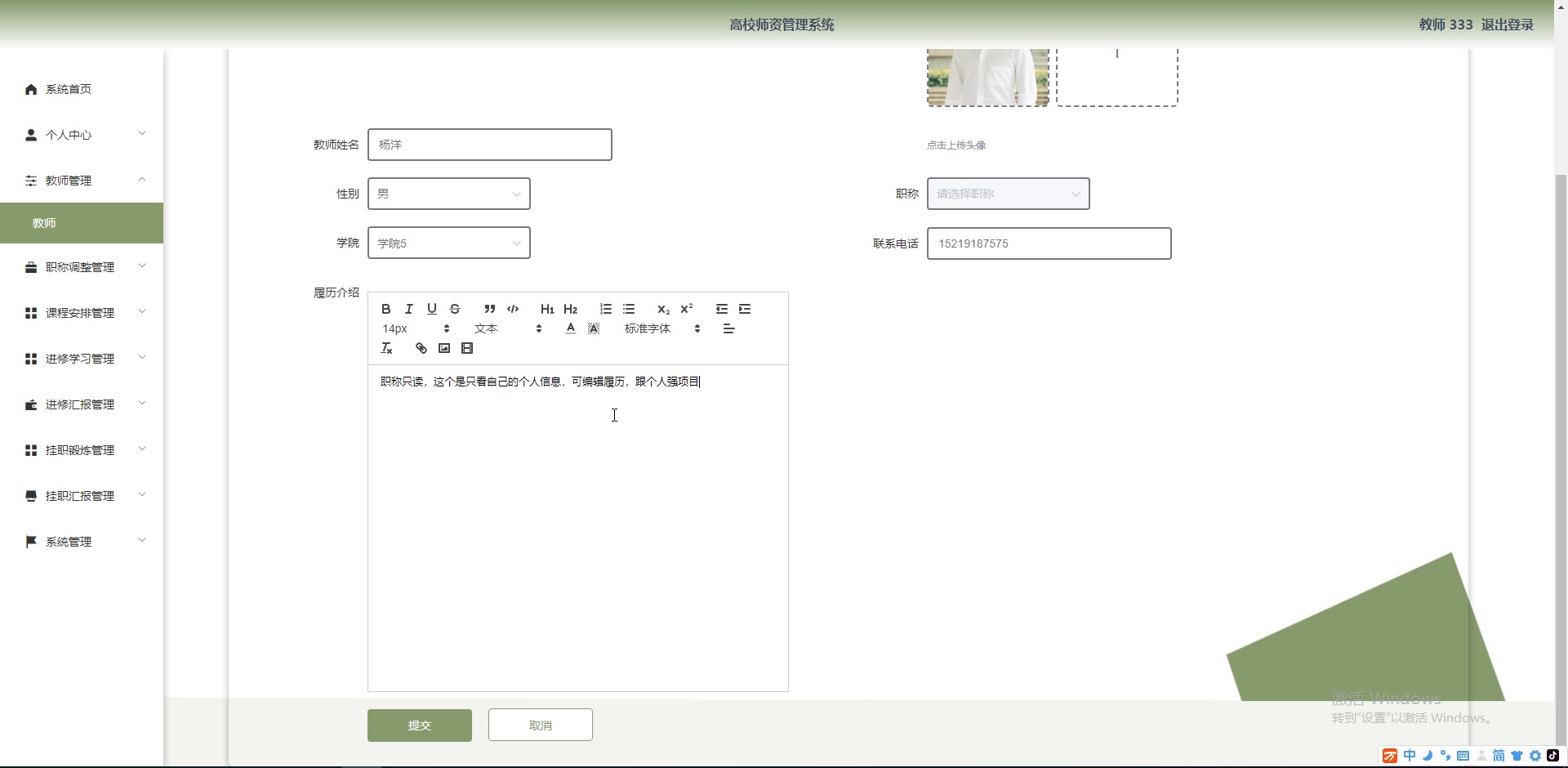Open the IME skin shirt icon
Viewport: 1568px width, 768px height.
[1517, 756]
